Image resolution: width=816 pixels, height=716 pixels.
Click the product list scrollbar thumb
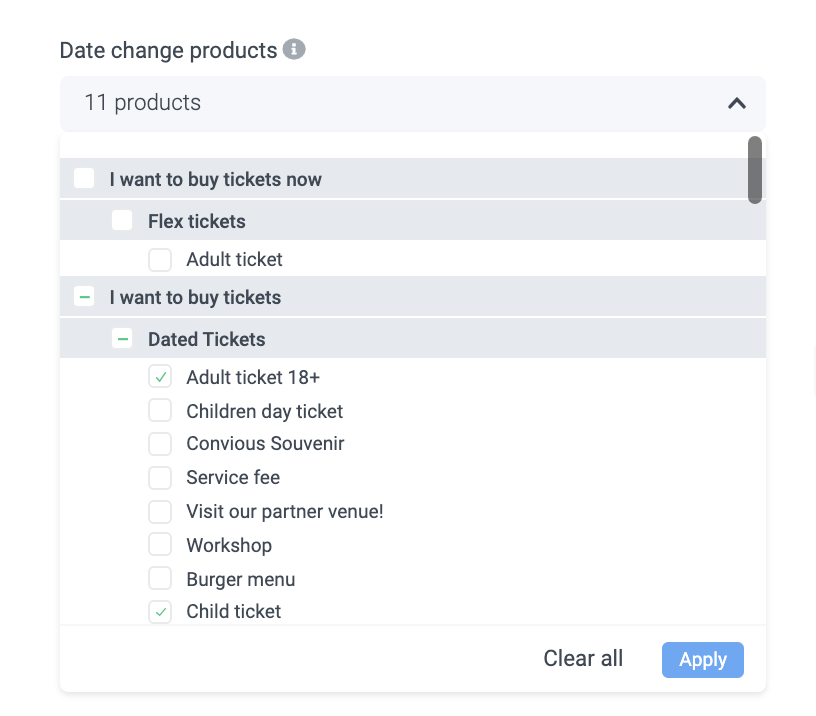point(755,170)
